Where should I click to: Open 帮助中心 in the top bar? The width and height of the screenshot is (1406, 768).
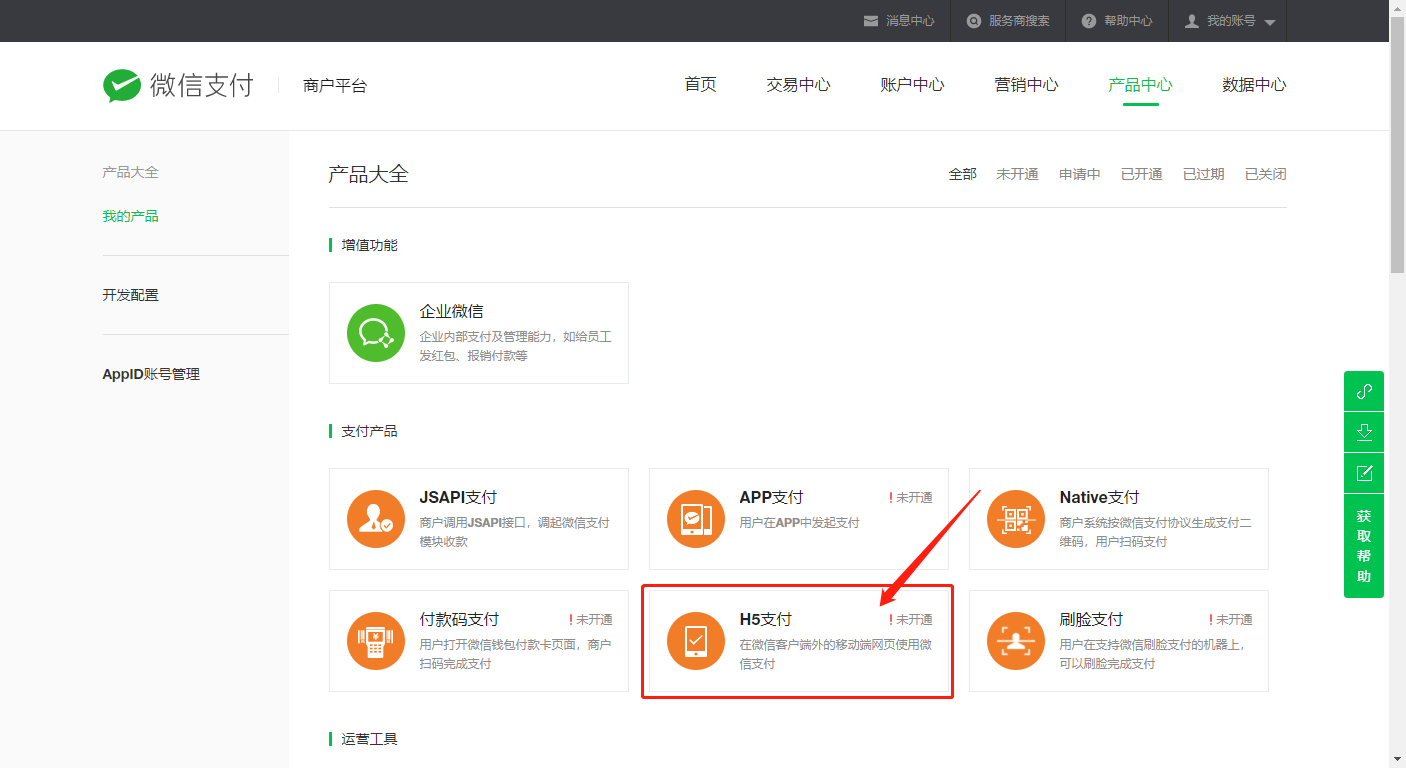tap(1128, 21)
